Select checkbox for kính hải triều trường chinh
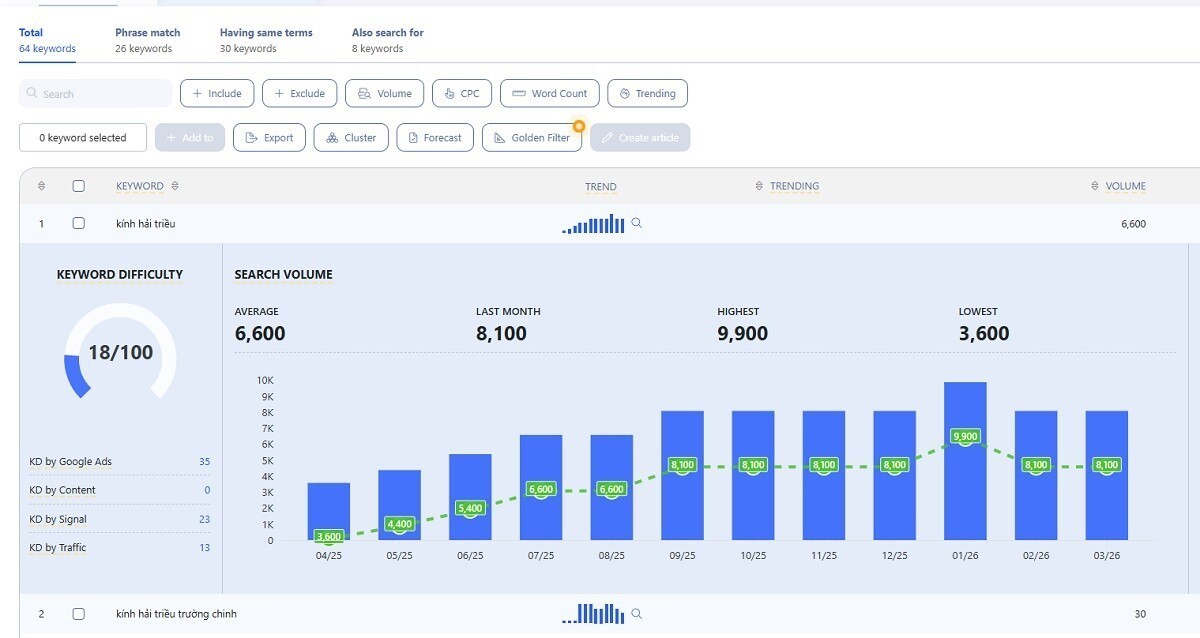The image size is (1200, 638). (79, 613)
